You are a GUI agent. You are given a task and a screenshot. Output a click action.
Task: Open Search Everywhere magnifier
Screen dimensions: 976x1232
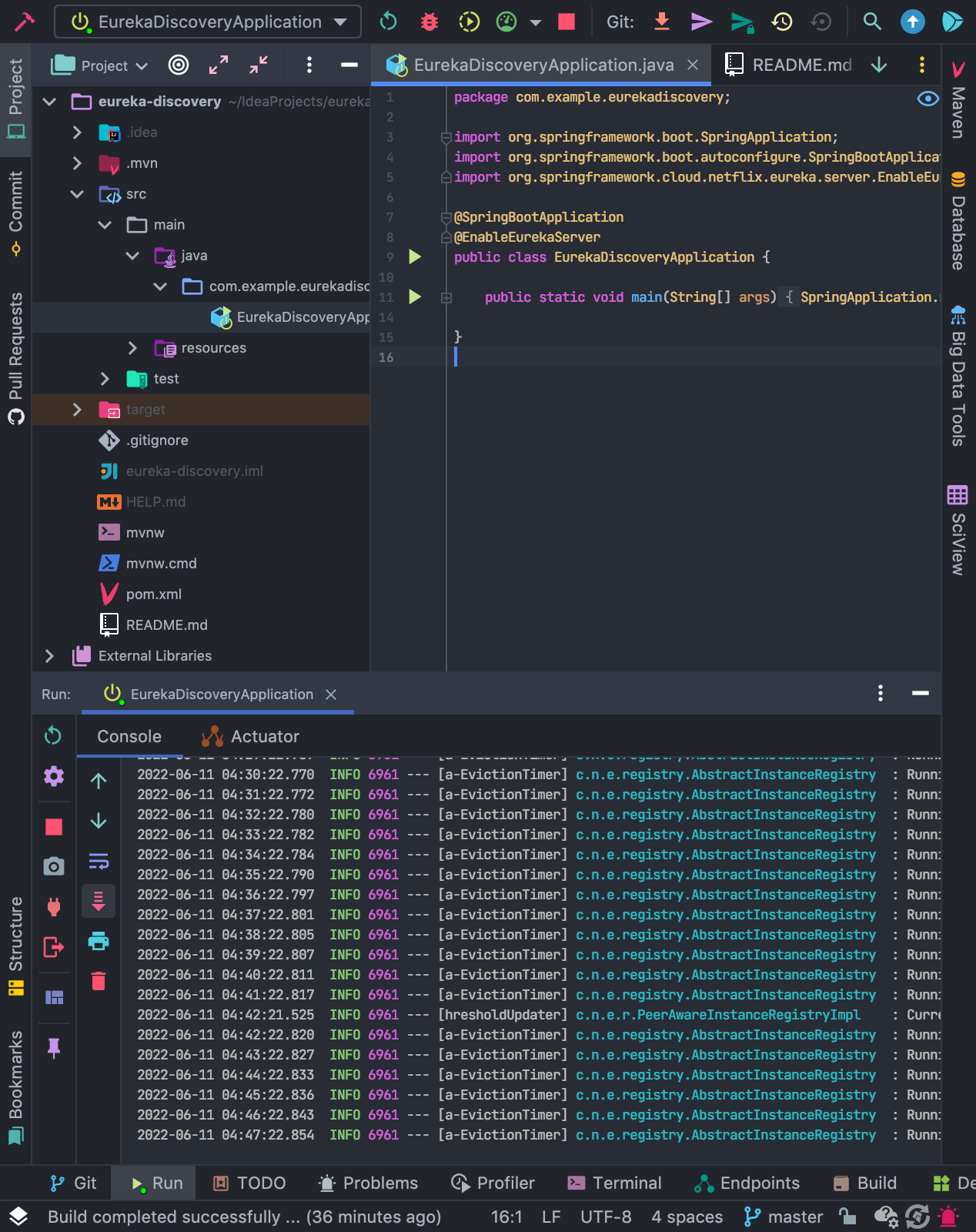872,22
